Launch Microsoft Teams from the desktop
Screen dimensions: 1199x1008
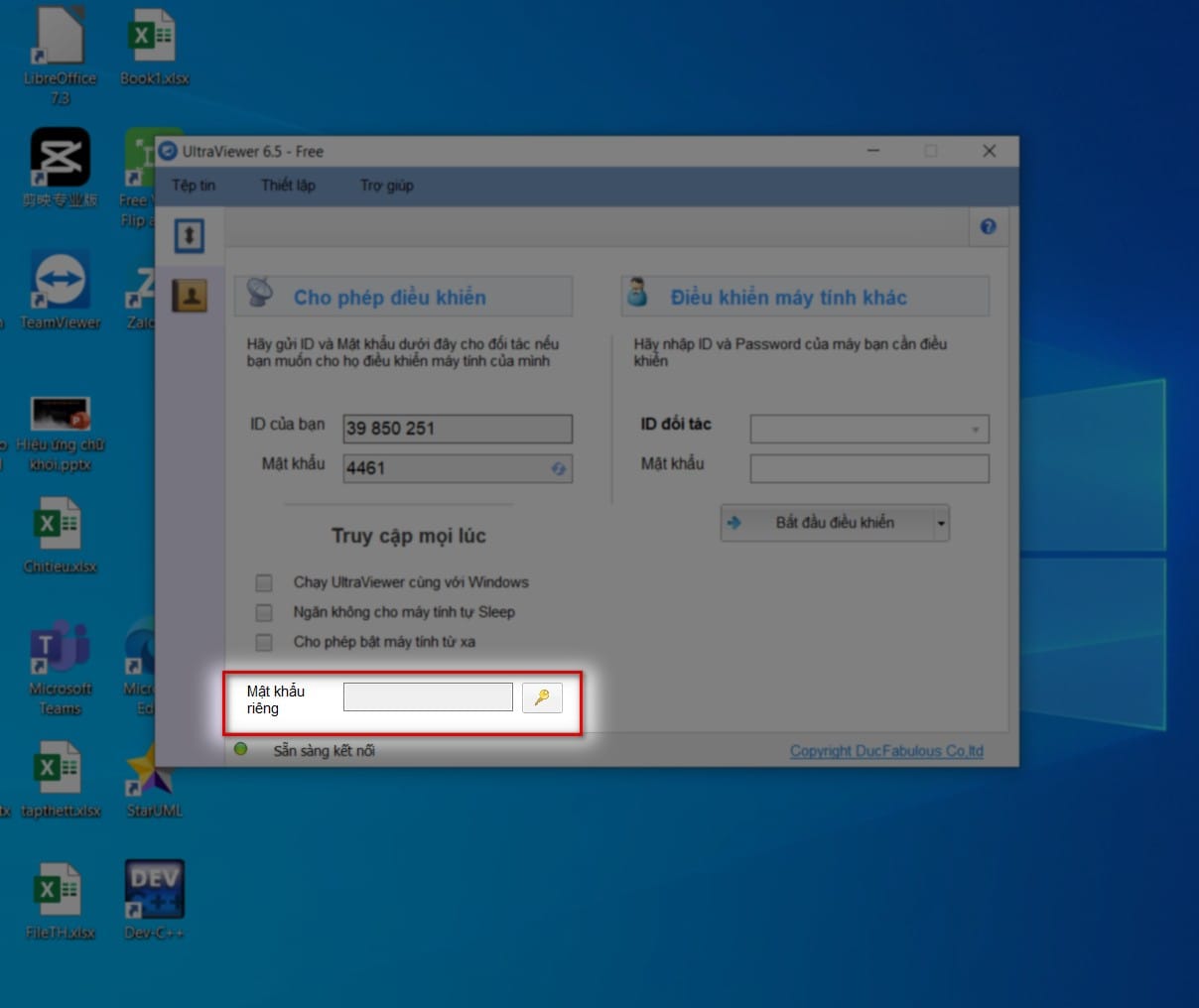[x=61, y=670]
